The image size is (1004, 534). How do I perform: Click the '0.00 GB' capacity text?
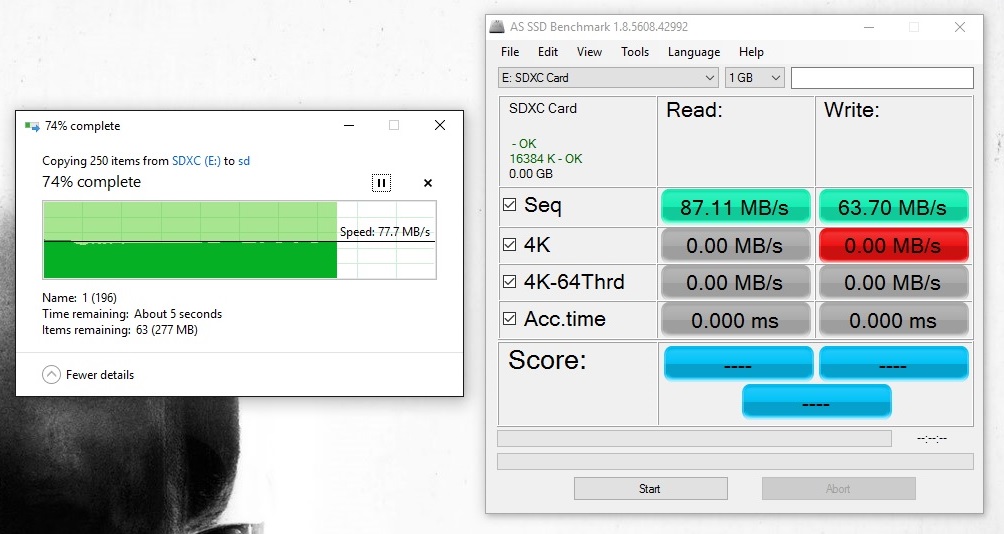(531, 174)
